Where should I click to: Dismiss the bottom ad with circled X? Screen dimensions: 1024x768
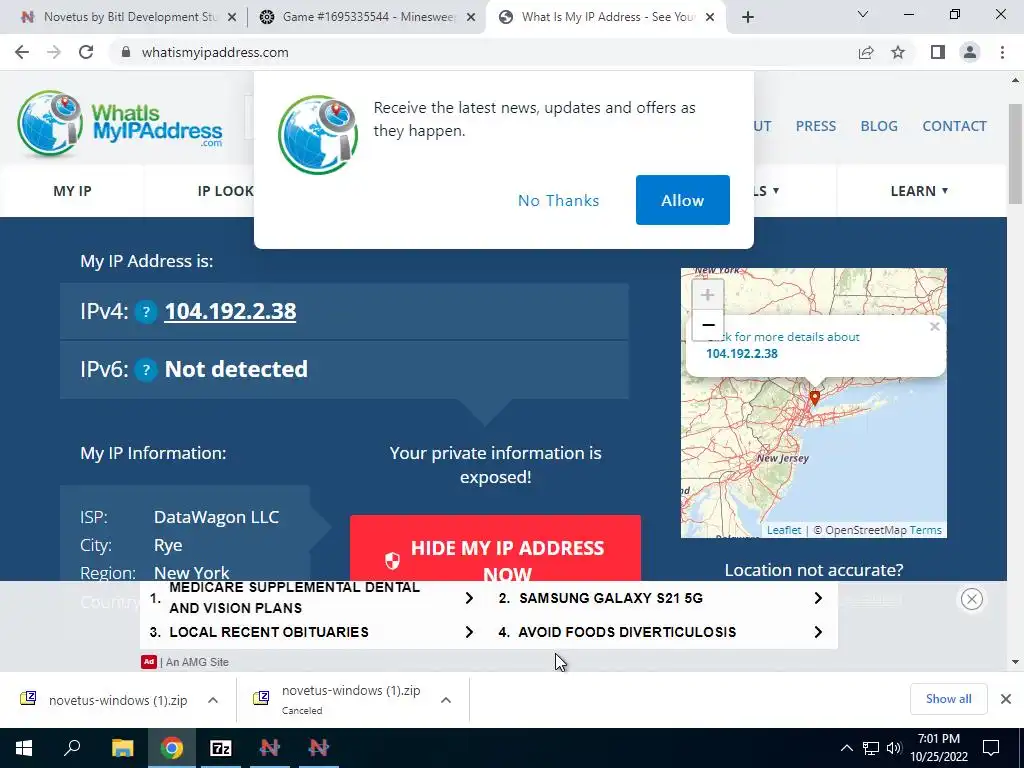[x=972, y=599]
